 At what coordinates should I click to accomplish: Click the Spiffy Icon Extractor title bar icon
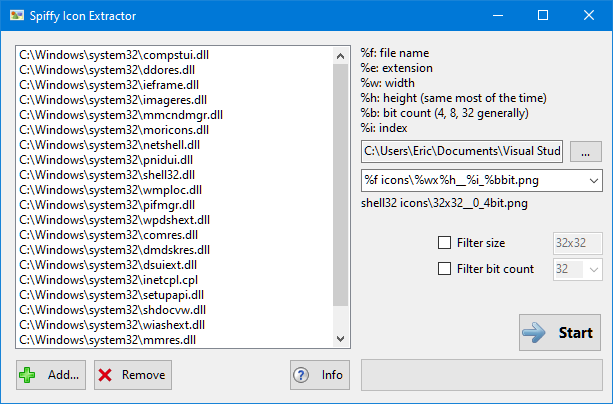pos(17,16)
